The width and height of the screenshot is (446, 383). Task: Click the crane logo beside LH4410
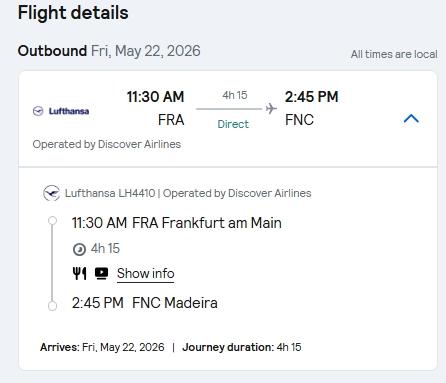(x=51, y=193)
